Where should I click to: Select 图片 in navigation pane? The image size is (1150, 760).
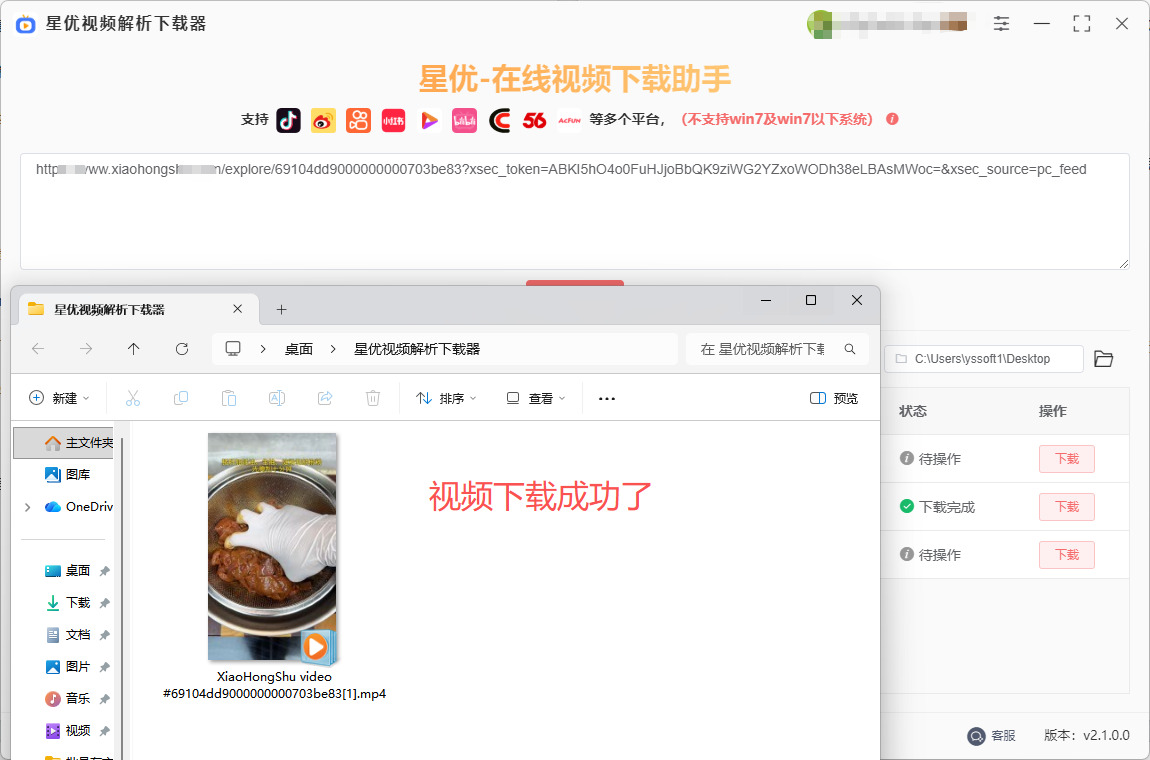67,667
